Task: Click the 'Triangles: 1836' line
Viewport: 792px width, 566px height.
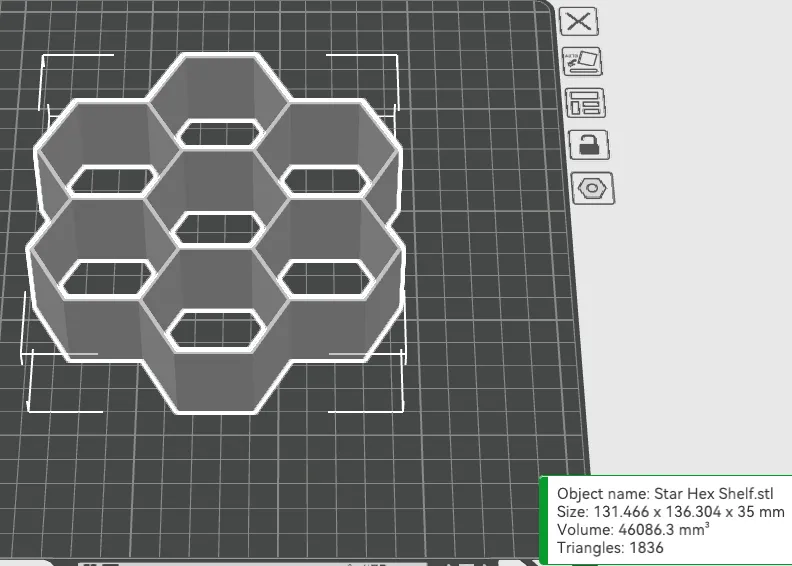Action: [x=610, y=548]
